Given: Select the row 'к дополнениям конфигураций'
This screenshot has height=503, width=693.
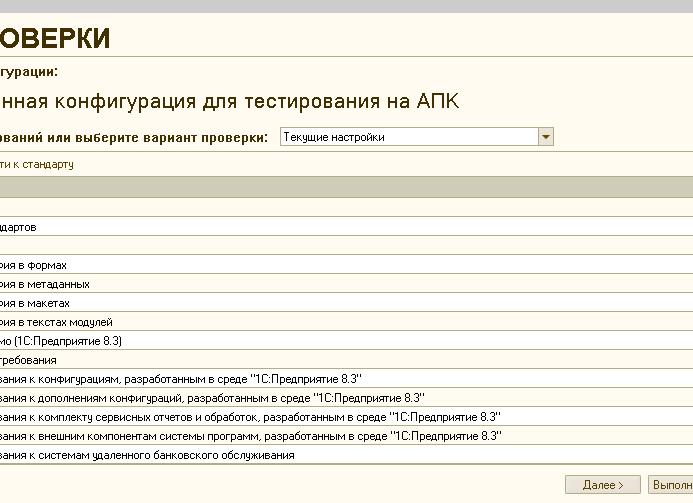Looking at the screenshot, I should [x=346, y=397].
